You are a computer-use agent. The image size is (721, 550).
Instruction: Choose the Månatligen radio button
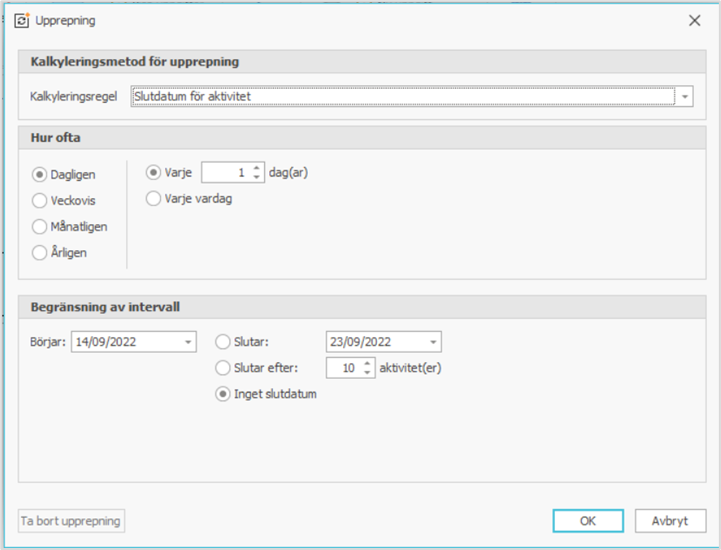pyautogui.click(x=40, y=226)
